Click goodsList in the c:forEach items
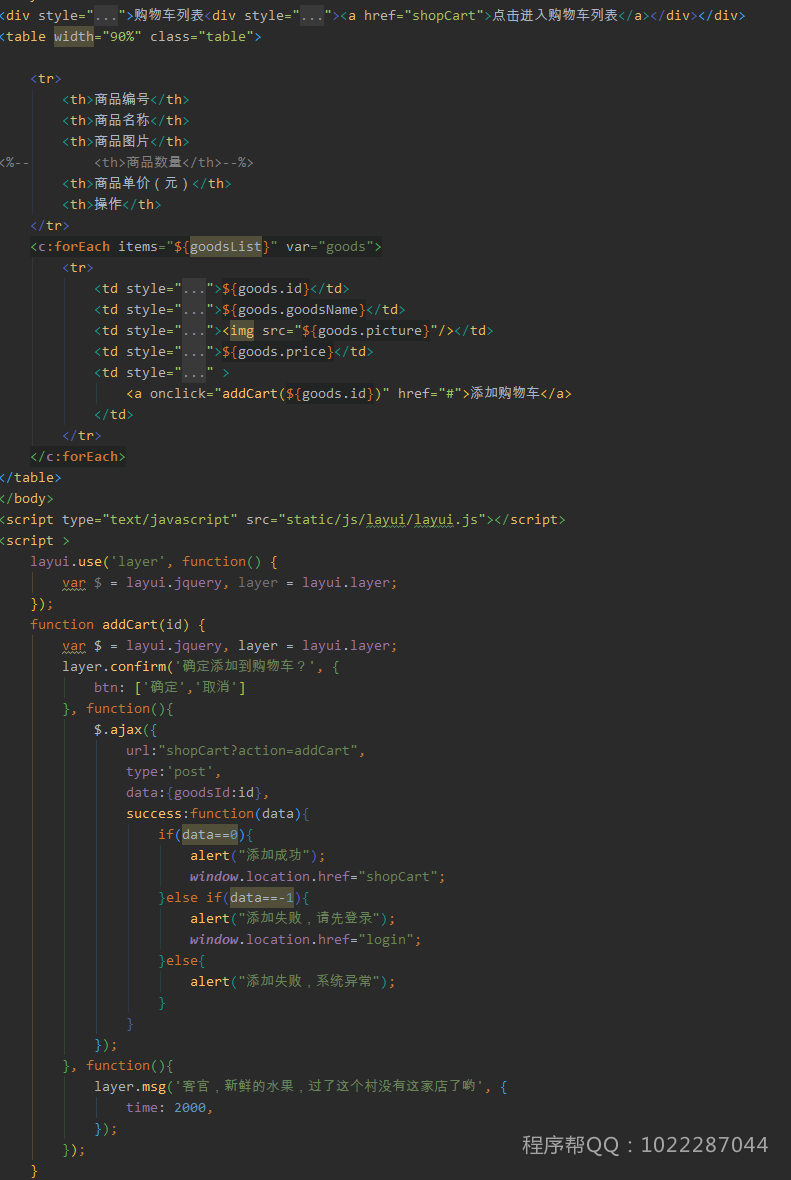 tap(226, 246)
